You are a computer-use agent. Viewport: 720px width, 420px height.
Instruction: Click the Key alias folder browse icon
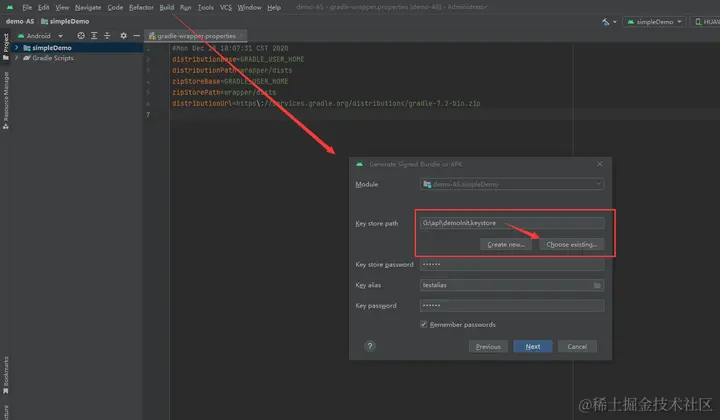pyautogui.click(x=597, y=285)
